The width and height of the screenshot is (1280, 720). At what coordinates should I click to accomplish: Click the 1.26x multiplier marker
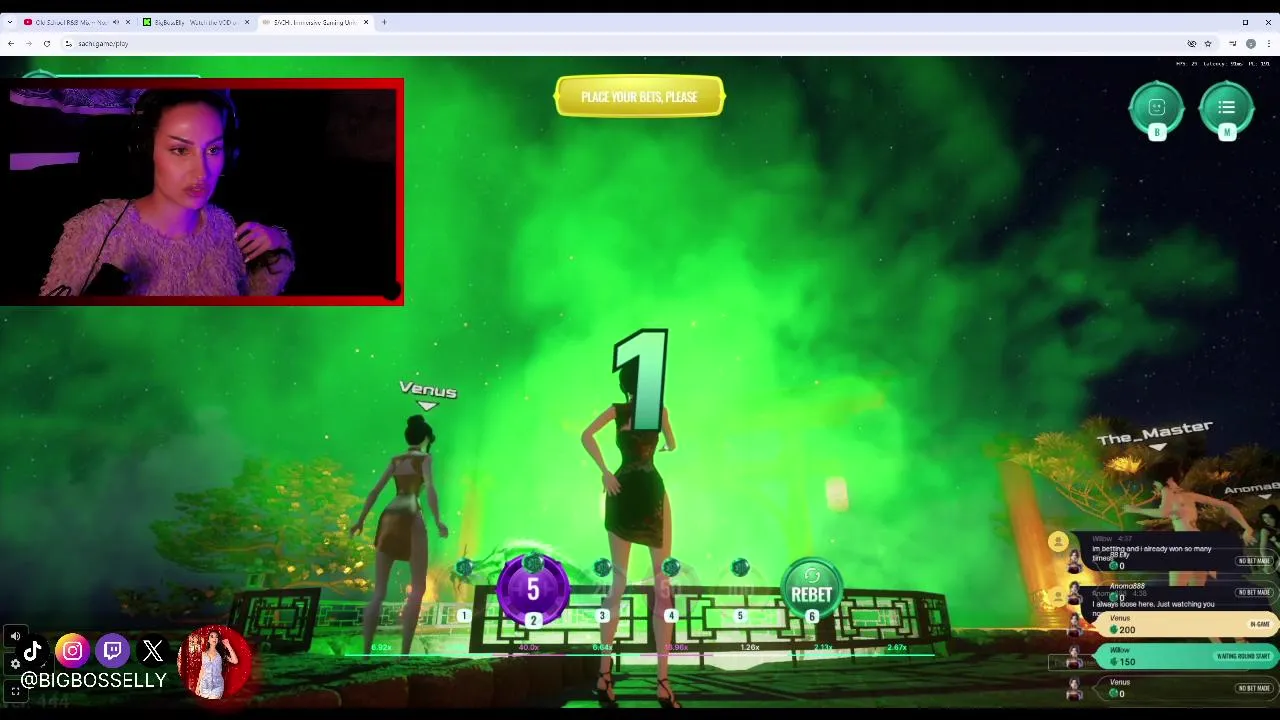click(749, 648)
